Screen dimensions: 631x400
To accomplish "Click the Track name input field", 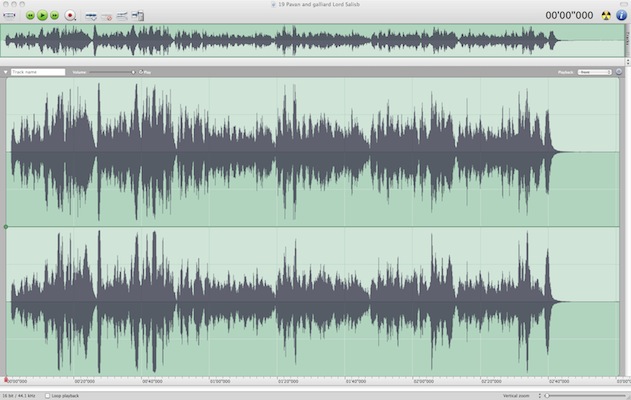I will point(38,72).
